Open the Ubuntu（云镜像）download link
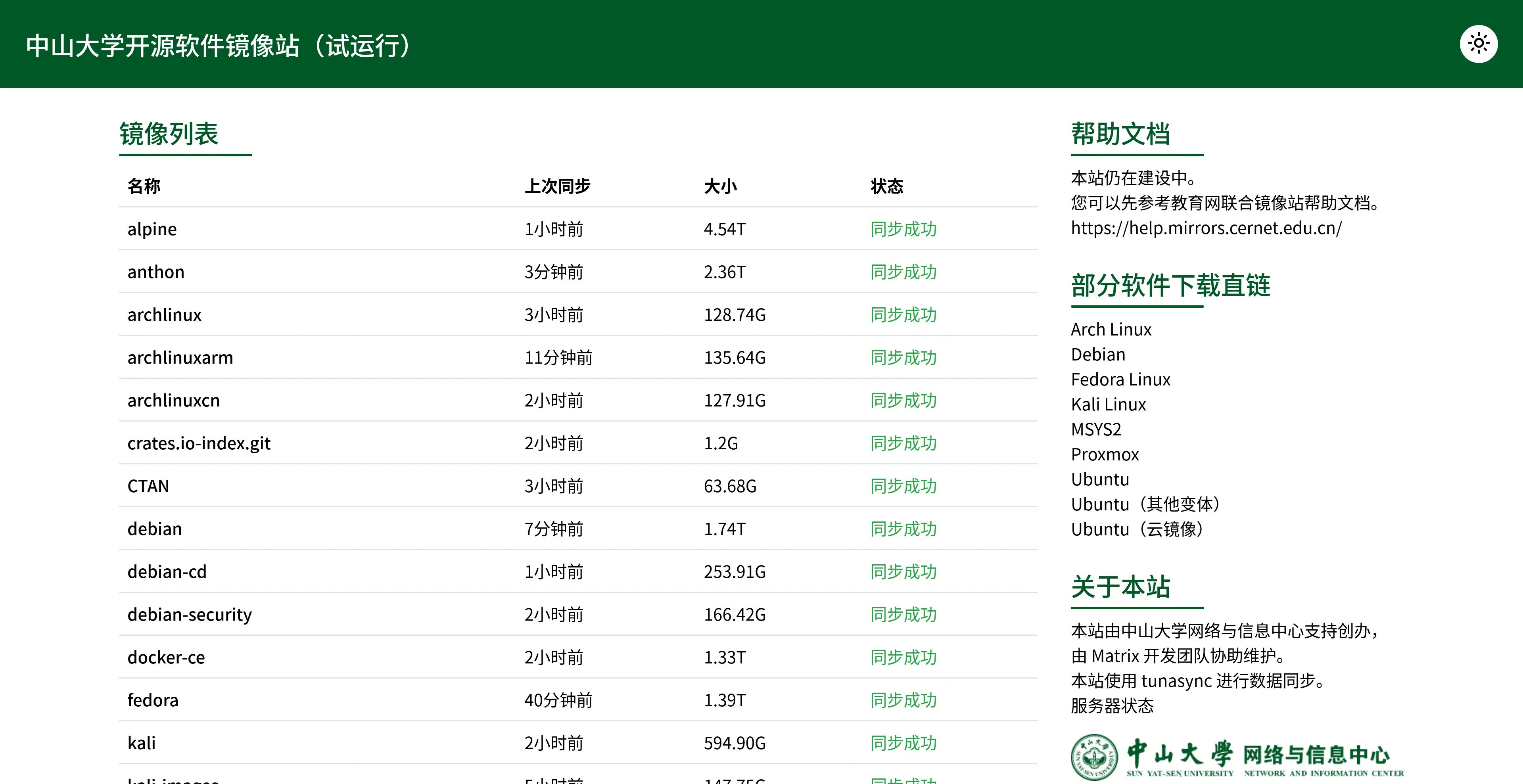1523x784 pixels. [x=1137, y=529]
